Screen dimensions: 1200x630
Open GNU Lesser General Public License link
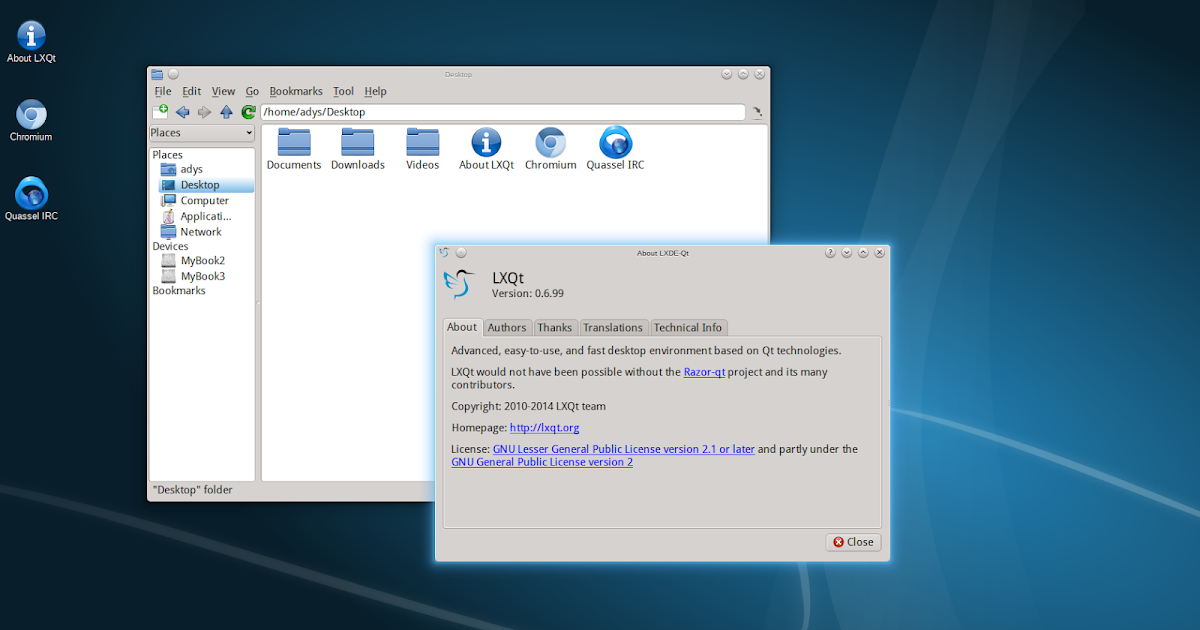pos(623,450)
